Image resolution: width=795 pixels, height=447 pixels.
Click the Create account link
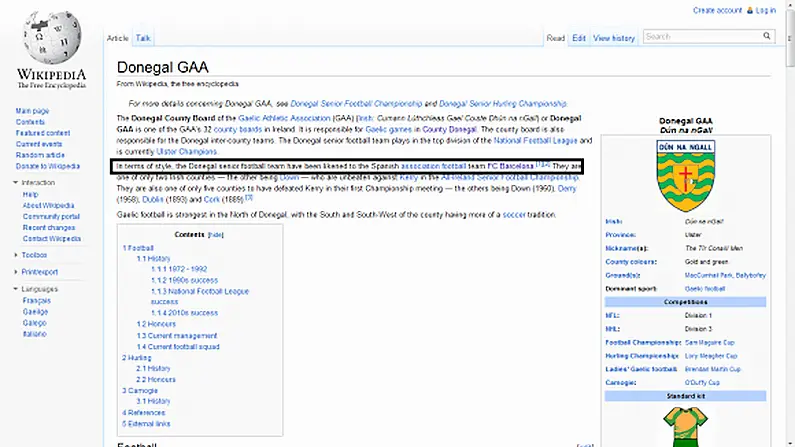coord(717,10)
